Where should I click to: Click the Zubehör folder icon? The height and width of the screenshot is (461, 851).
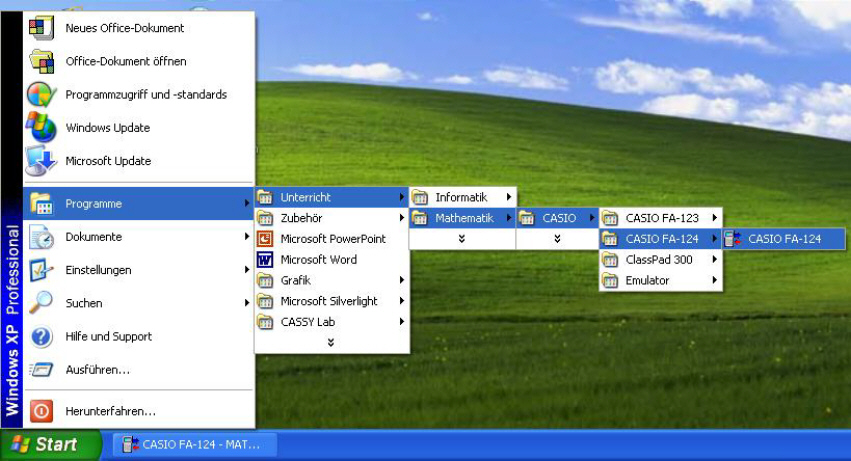(265, 218)
